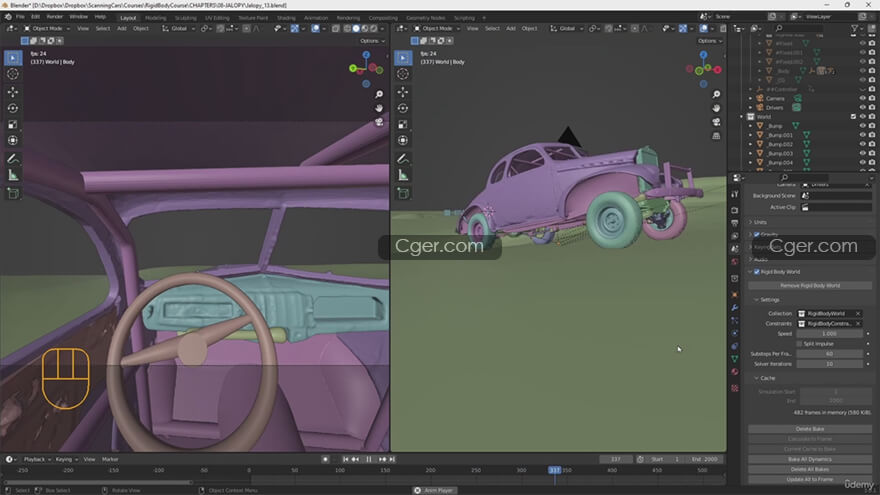Activate Select Box tool in right viewport

pyautogui.click(x=403, y=58)
